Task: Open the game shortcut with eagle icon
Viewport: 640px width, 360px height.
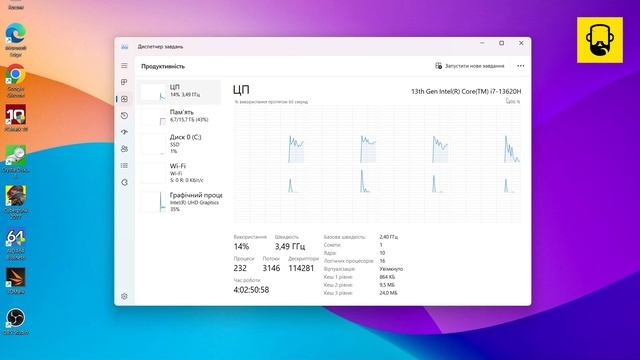Action: pyautogui.click(x=16, y=202)
